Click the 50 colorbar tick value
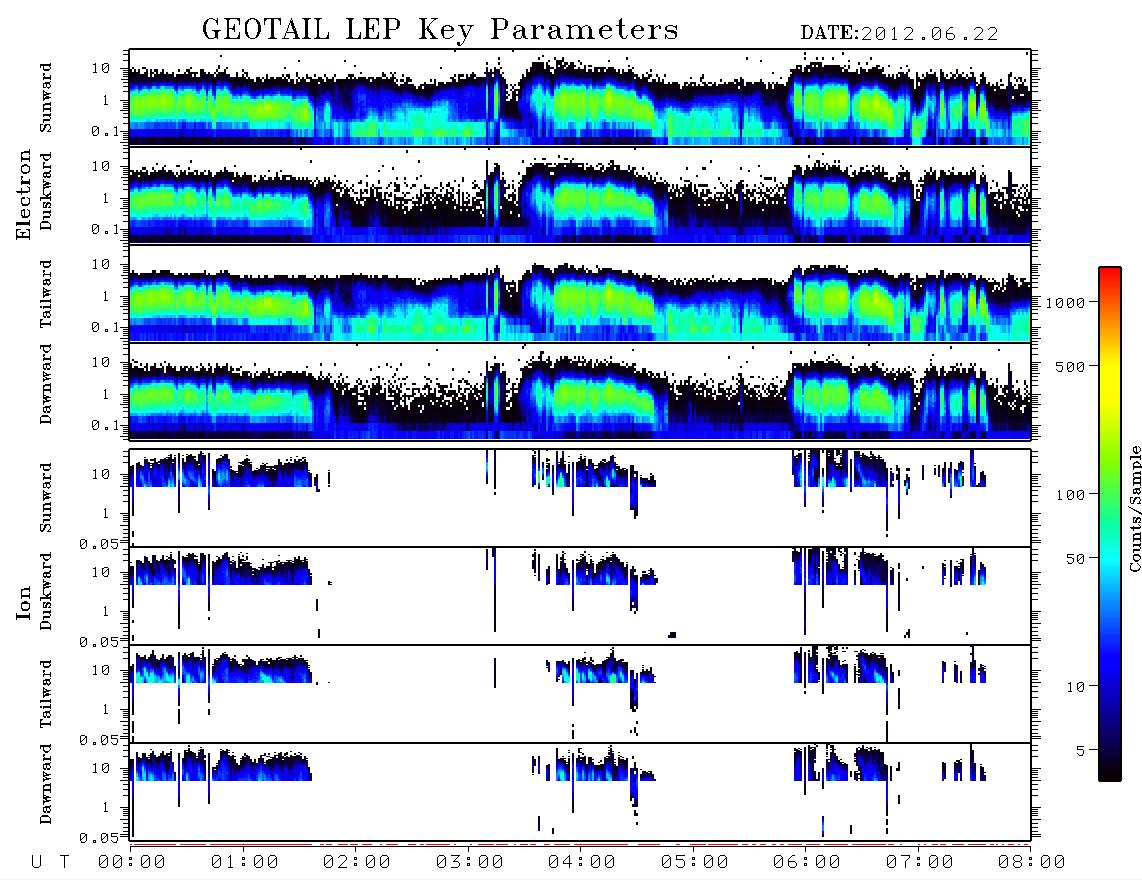Screen dimensions: 1142x880 (x=1076, y=559)
